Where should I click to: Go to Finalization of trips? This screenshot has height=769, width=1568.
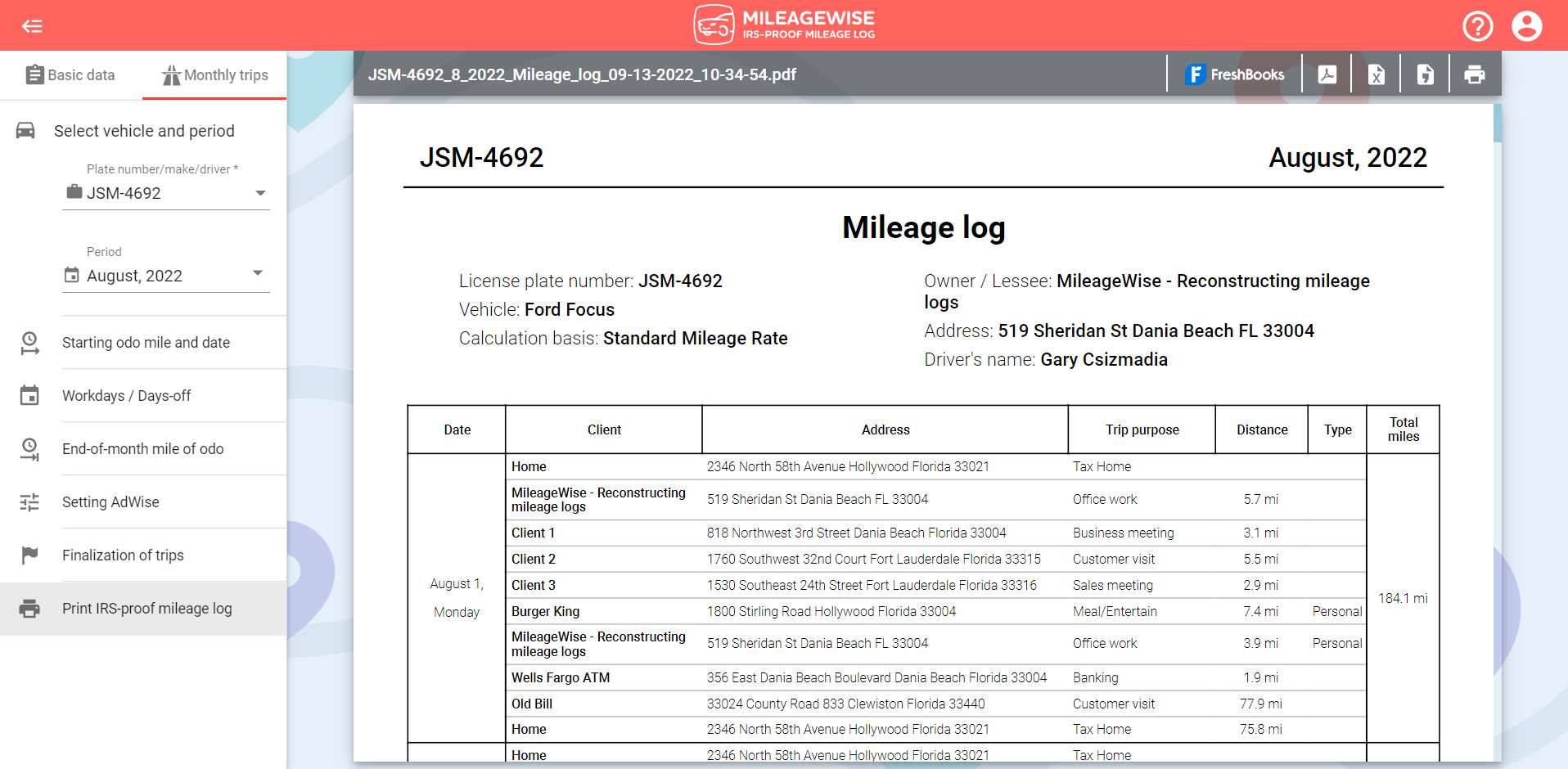point(143,555)
